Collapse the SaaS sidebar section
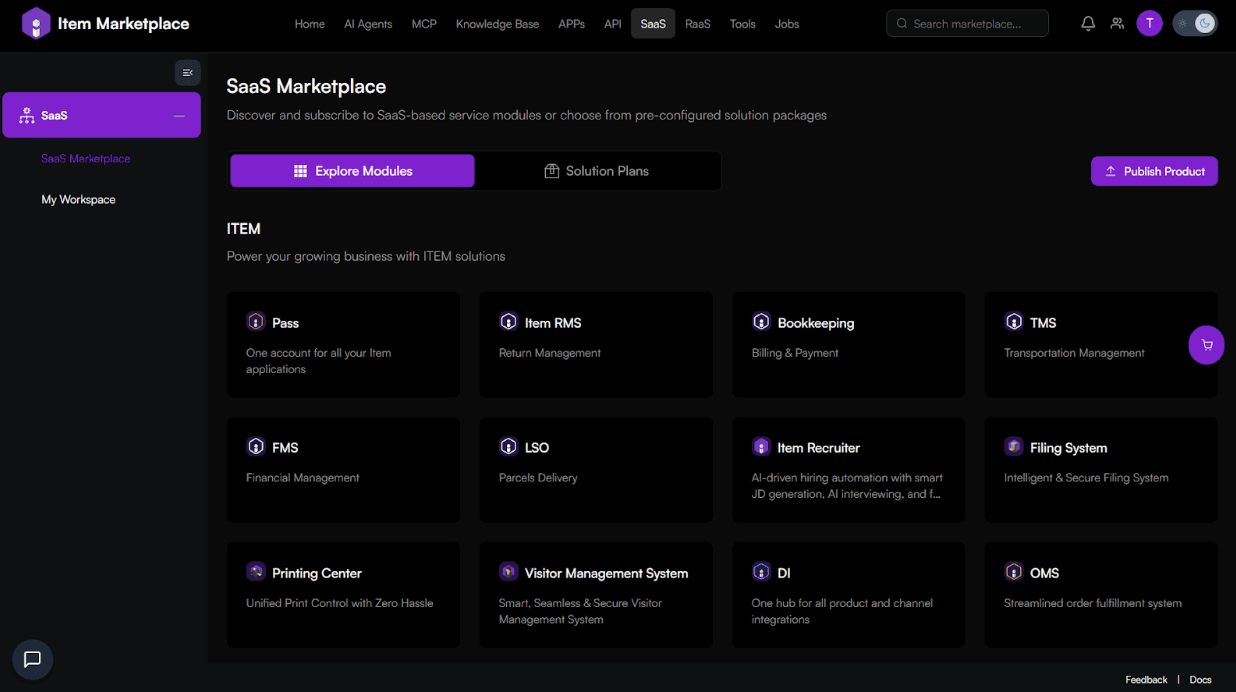 179,116
